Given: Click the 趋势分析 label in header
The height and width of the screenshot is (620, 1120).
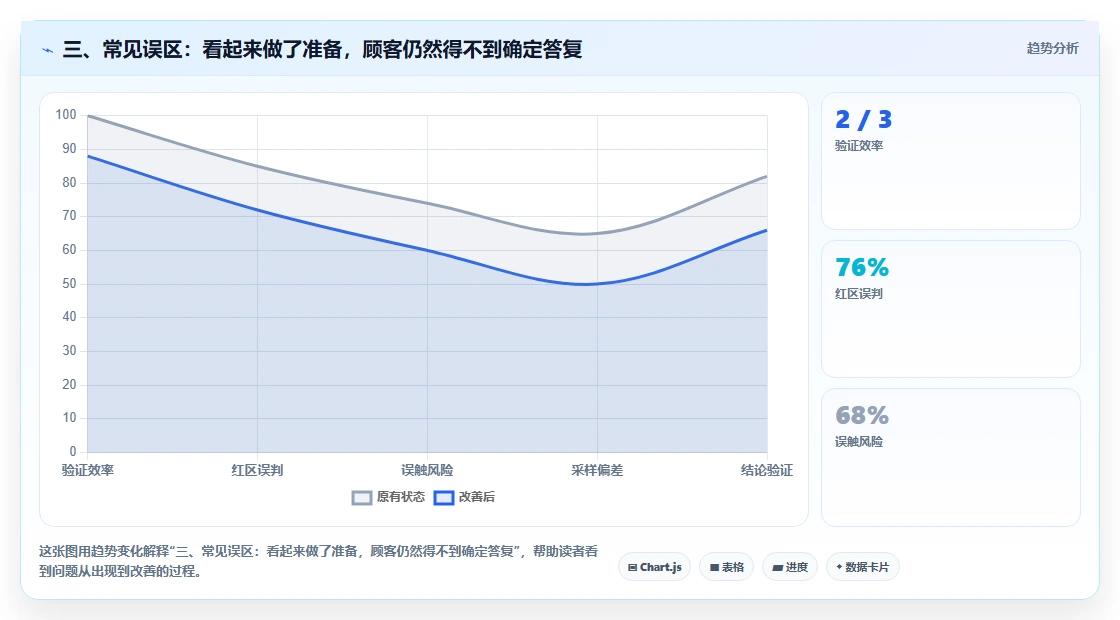Looking at the screenshot, I should (1052, 49).
